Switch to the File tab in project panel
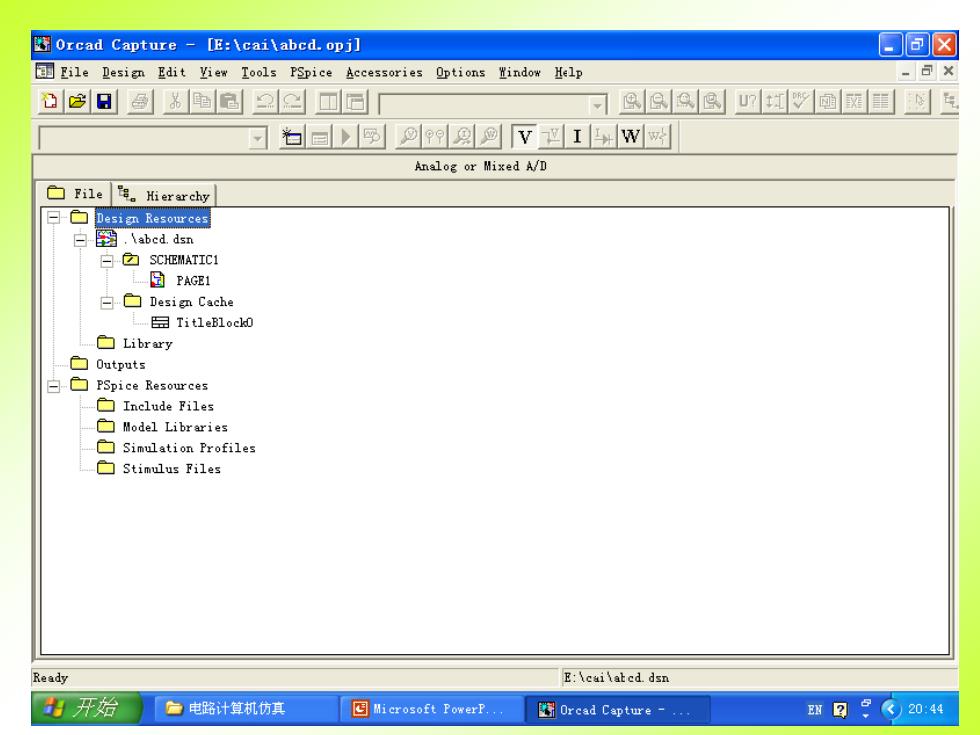980x735 pixels. (x=75, y=193)
